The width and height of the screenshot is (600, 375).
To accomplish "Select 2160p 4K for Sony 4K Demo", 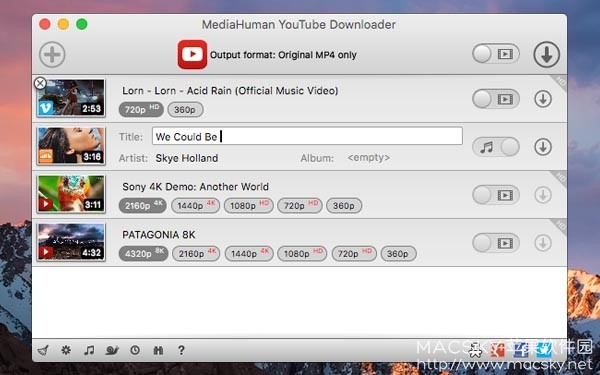I will coord(142,205).
